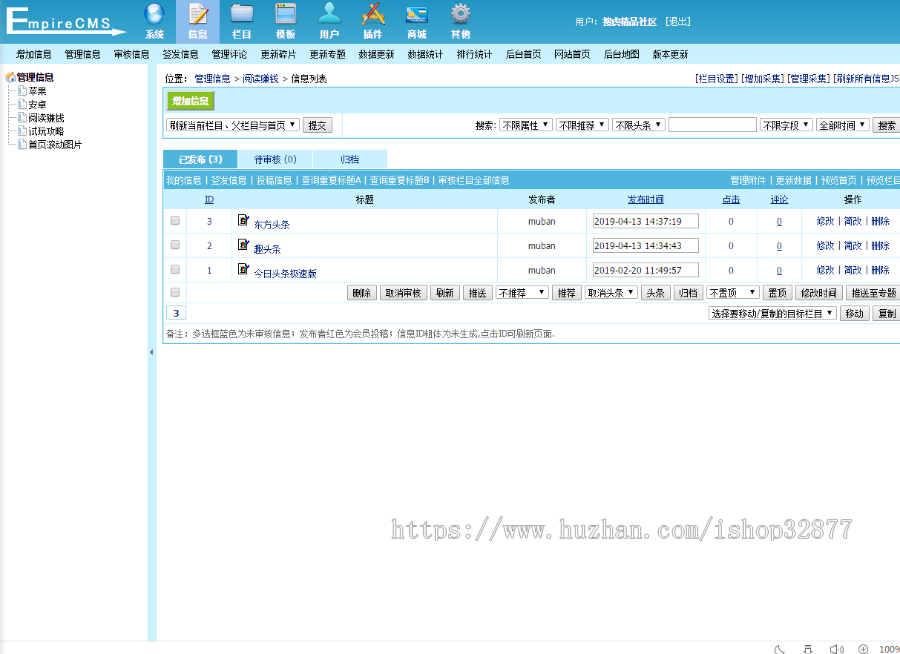Viewport: 900px width, 654px height.
Task: Tick the checkbox beside 趣头条 article
Action: [x=176, y=245]
